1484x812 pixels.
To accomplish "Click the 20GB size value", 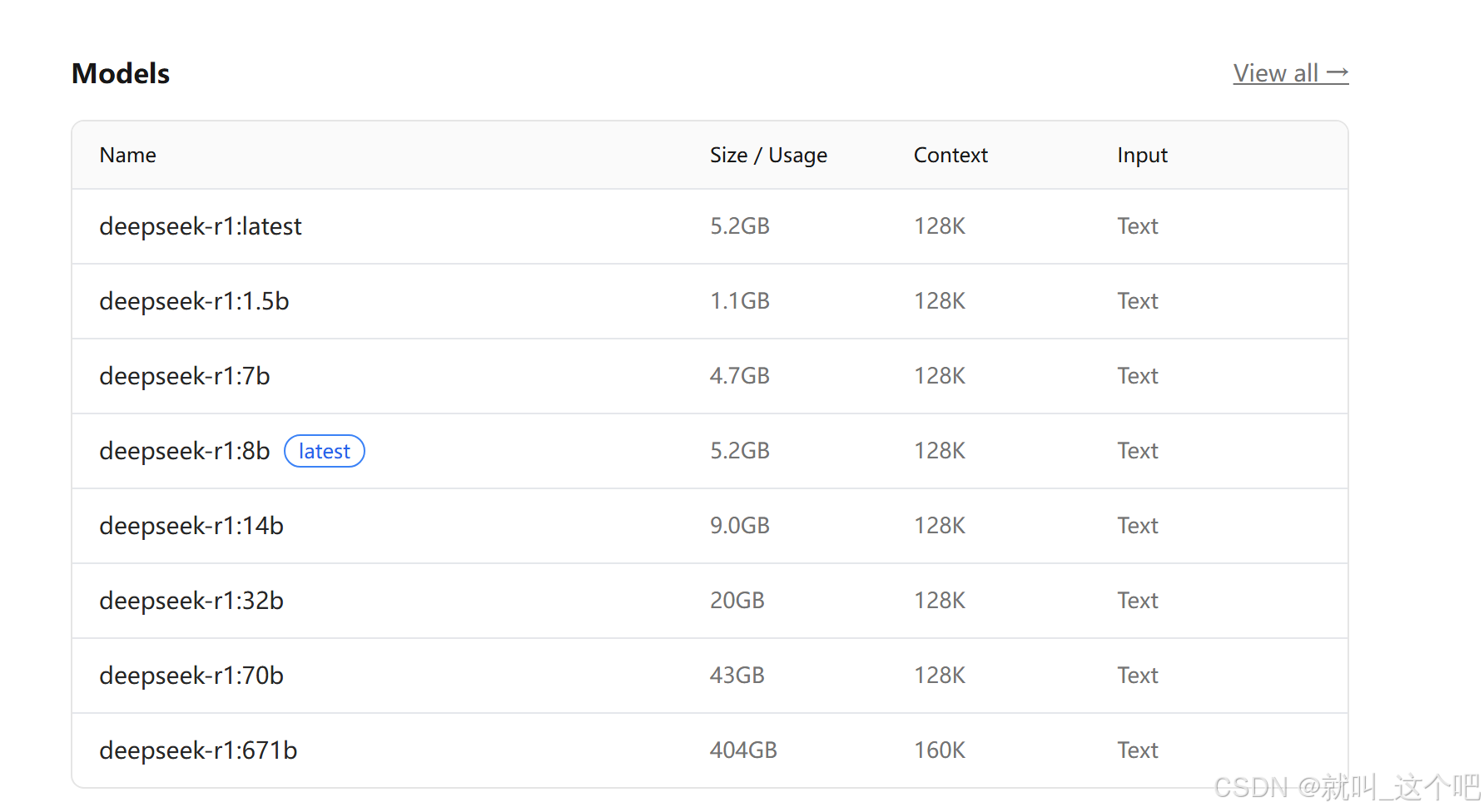I will 737,601.
